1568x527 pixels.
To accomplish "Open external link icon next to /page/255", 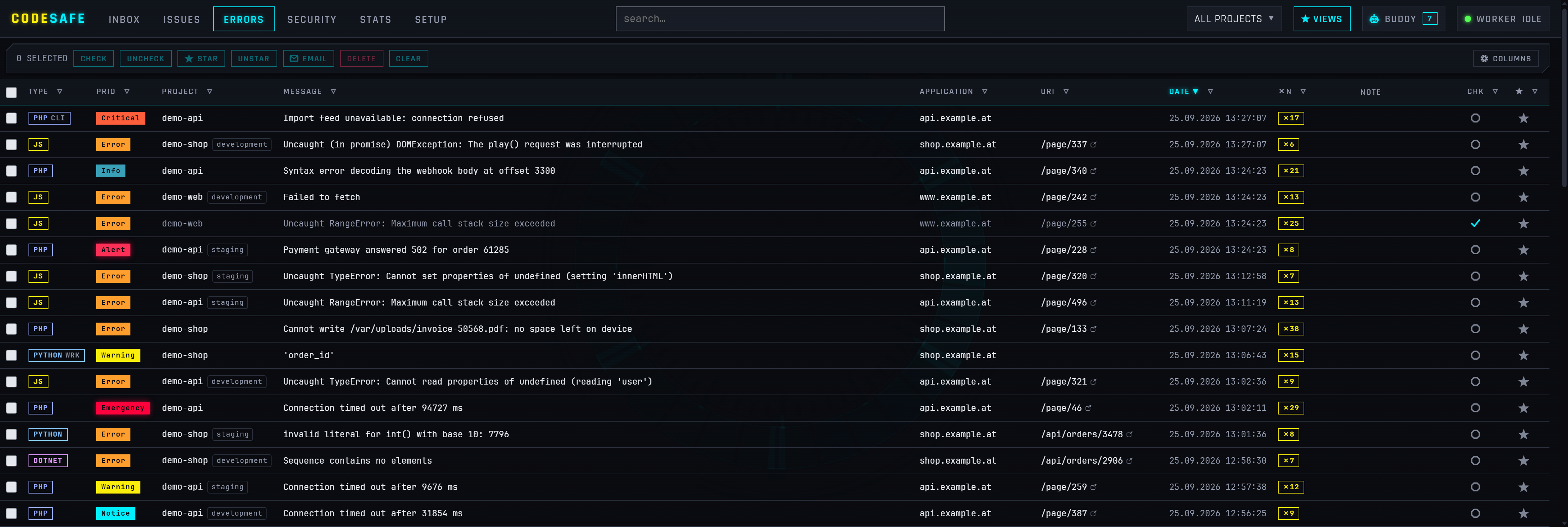I will click(1093, 224).
